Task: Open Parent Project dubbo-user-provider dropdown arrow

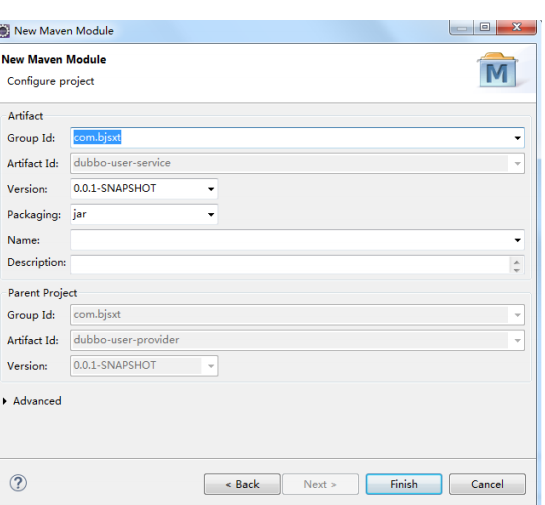Action: [x=517, y=340]
